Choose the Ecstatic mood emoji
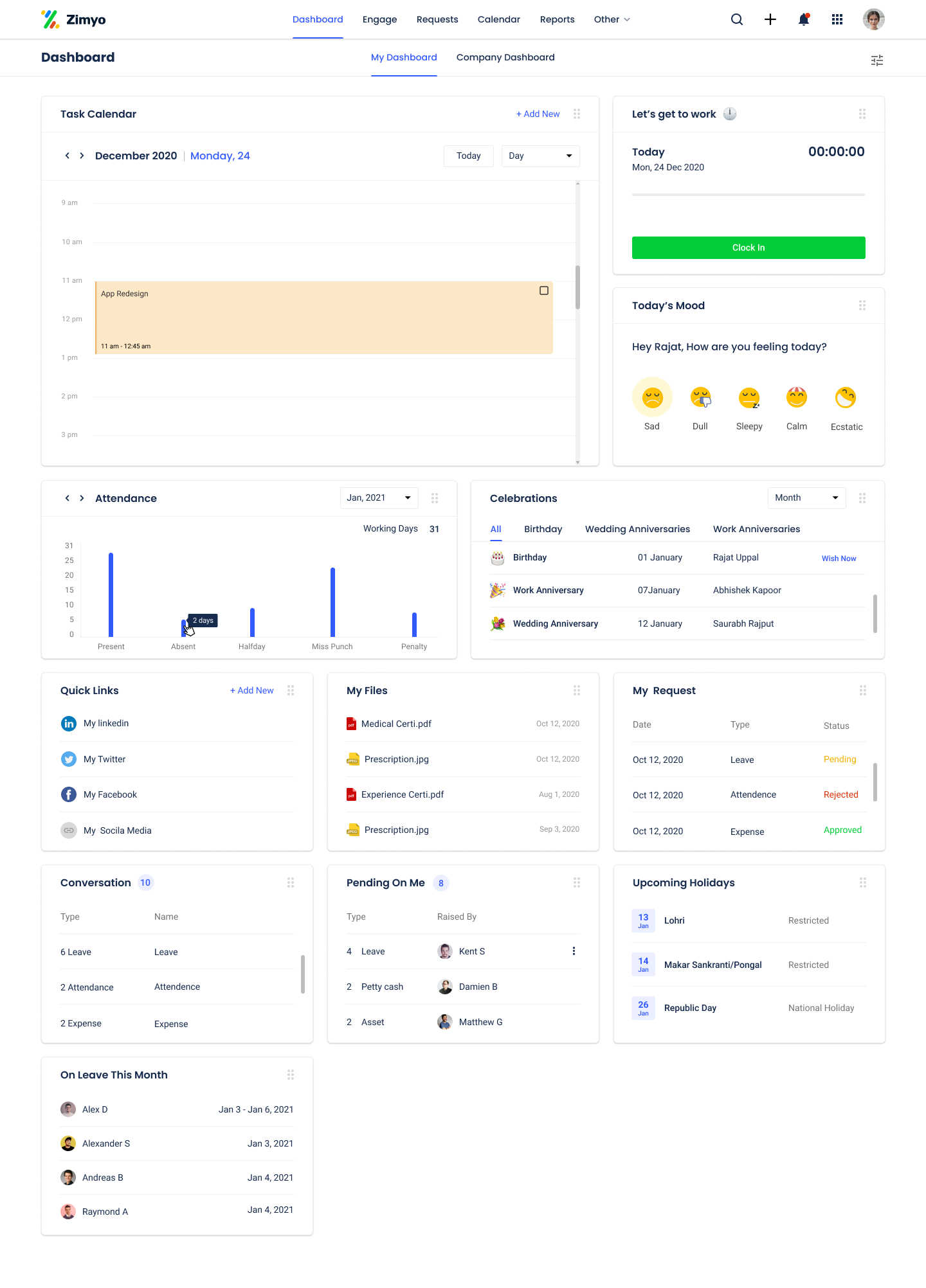 click(846, 397)
